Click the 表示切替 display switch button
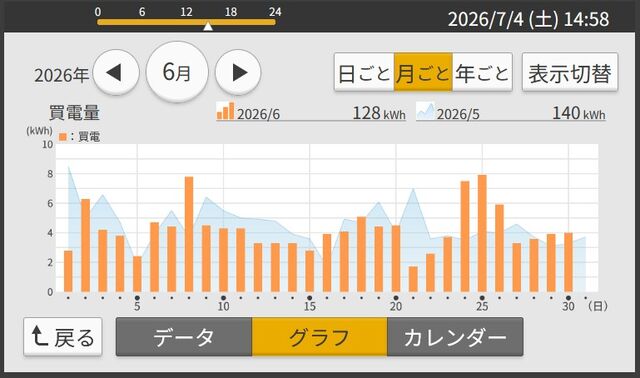 (570, 73)
